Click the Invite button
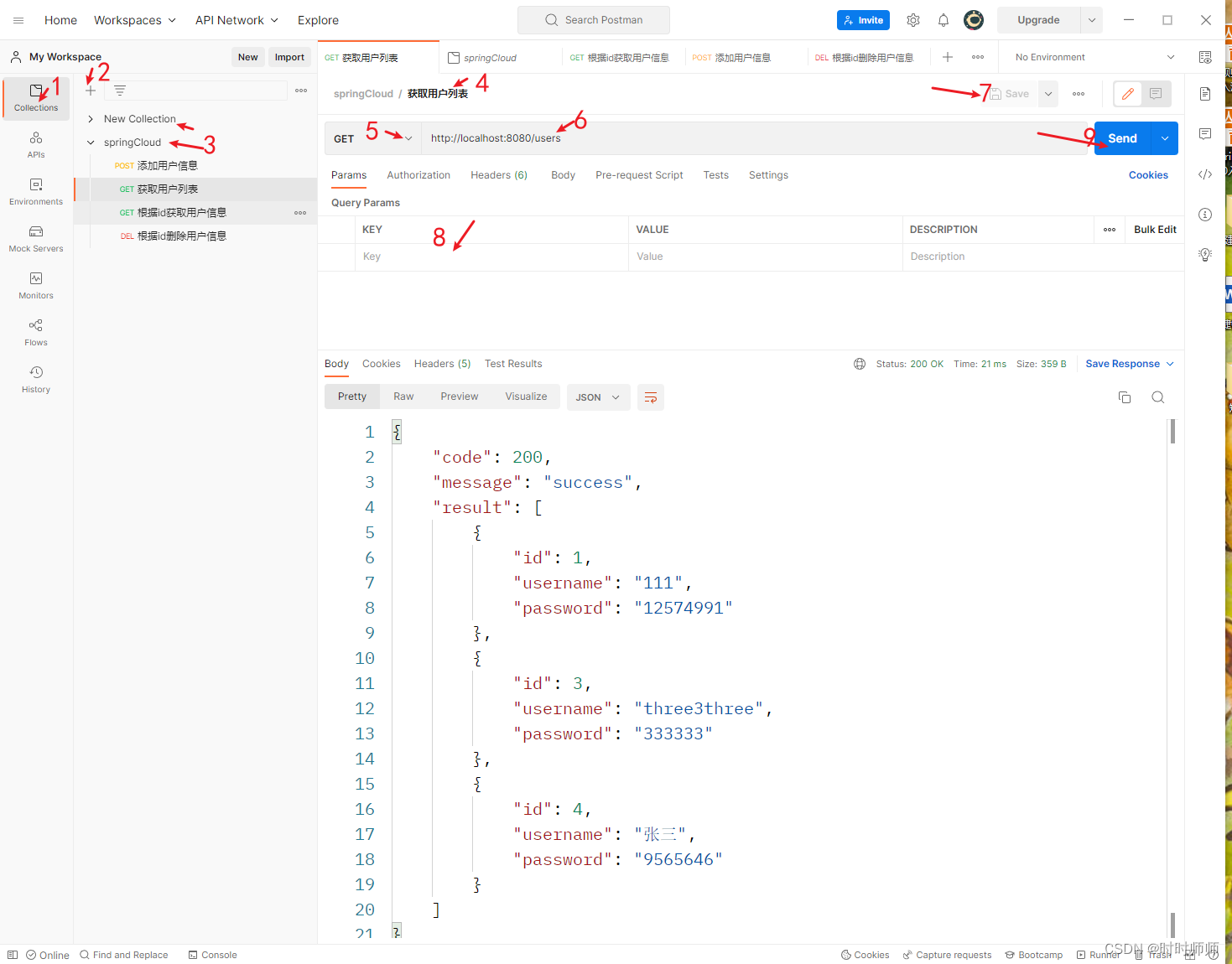The height and width of the screenshot is (964, 1232). pyautogui.click(x=863, y=20)
